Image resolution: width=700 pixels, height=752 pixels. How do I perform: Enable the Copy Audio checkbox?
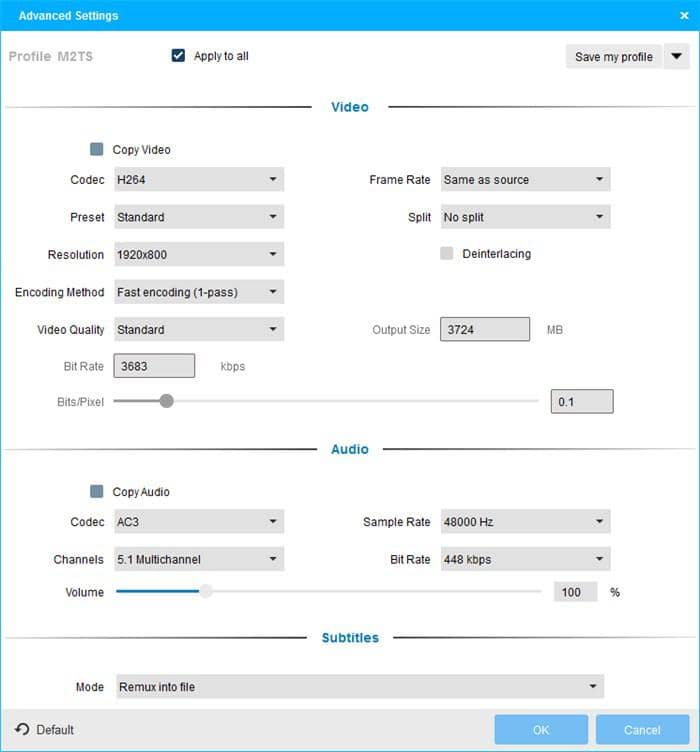point(96,491)
